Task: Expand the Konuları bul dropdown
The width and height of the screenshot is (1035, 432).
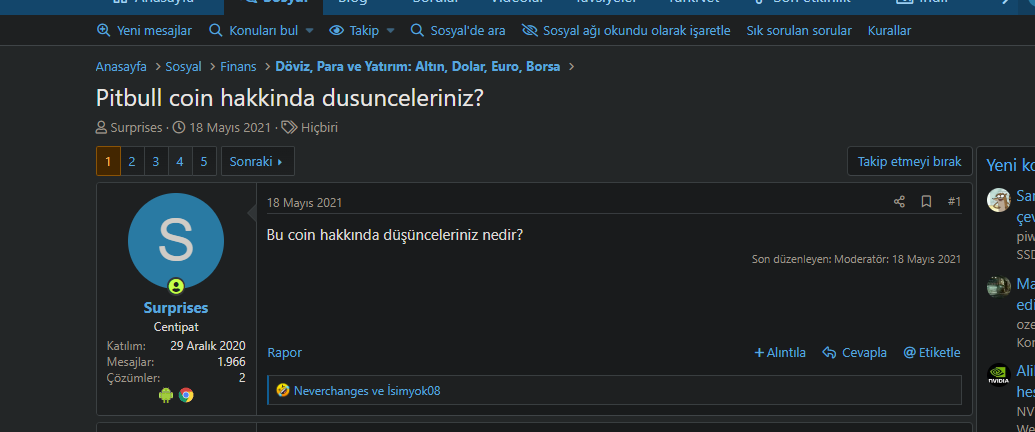Action: 261,30
